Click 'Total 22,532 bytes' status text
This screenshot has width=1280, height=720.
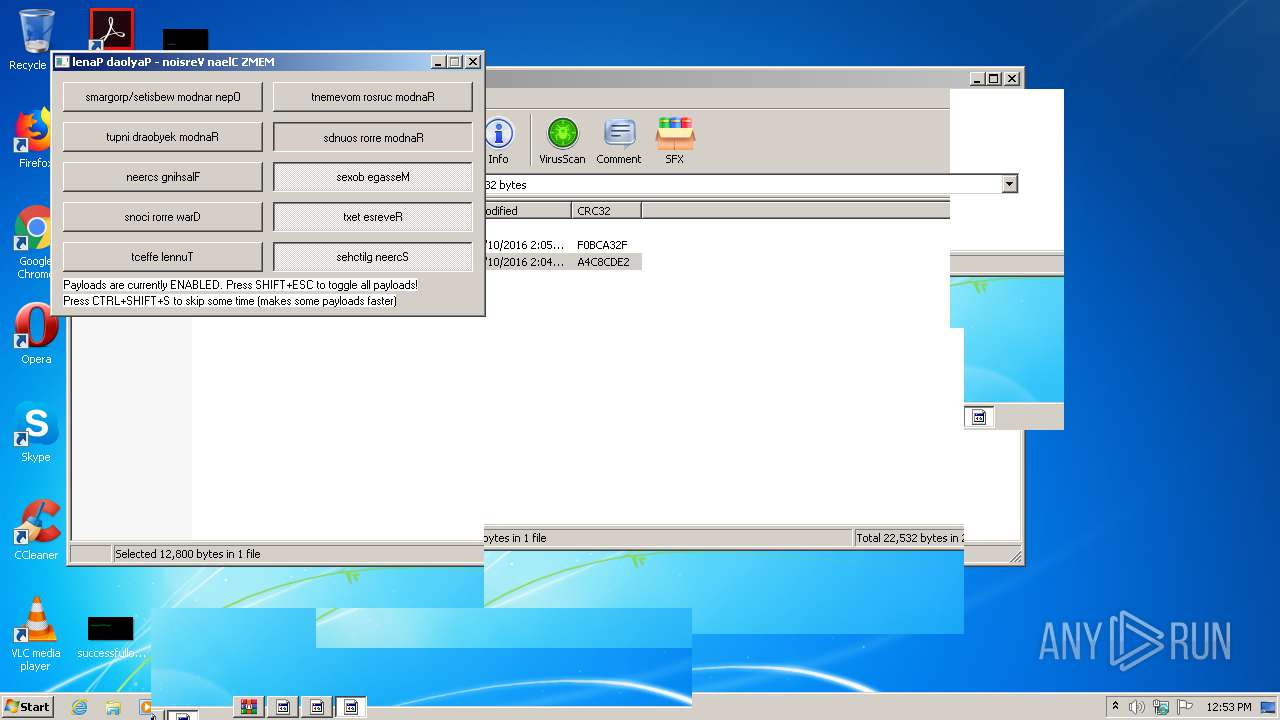(x=909, y=538)
